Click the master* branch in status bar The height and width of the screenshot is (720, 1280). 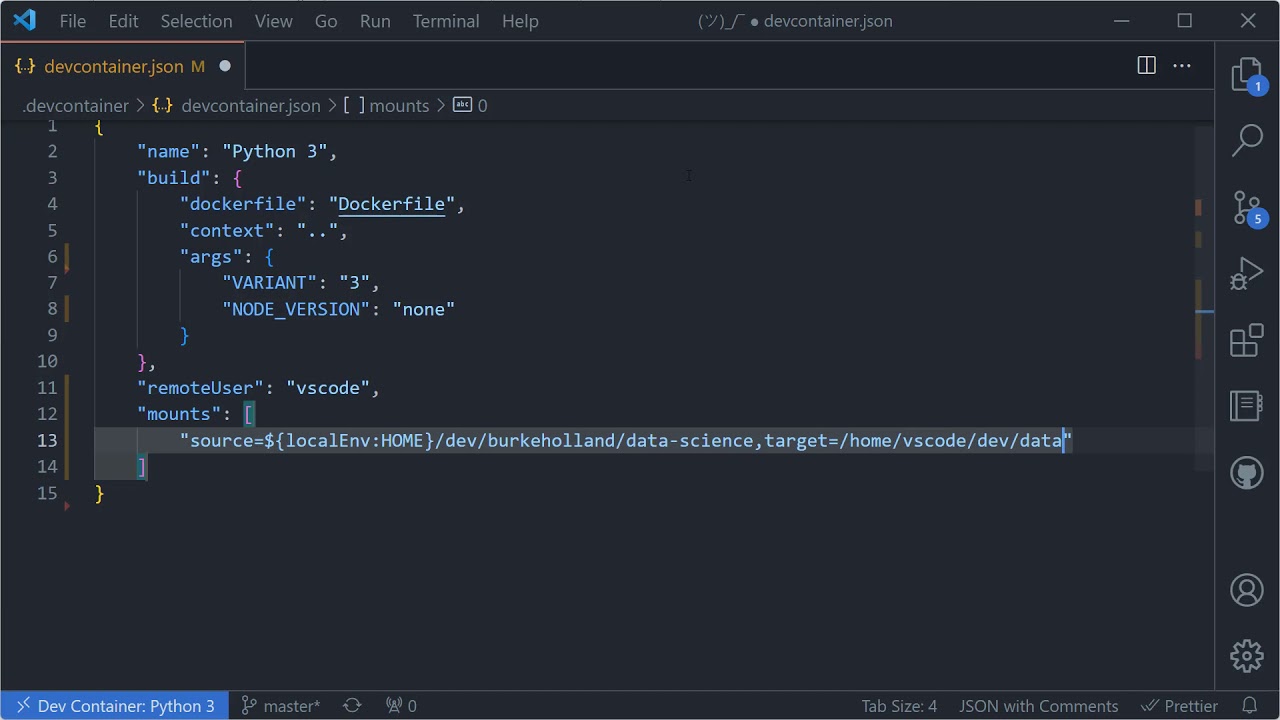click(x=281, y=706)
